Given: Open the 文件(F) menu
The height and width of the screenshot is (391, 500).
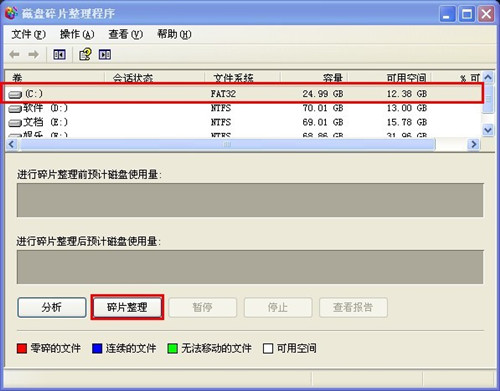Looking at the screenshot, I should coord(28,34).
